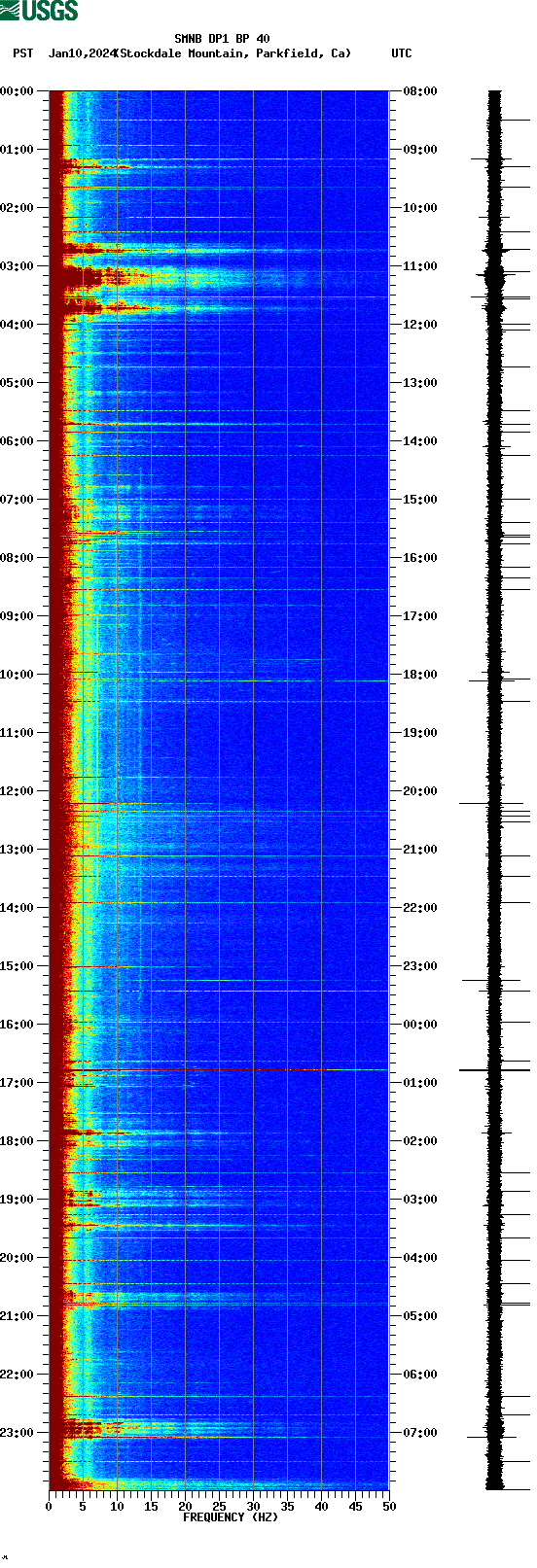Click the '07:00' UTC time label
Screen dimensions: 537x1568
[x=420, y=1433]
